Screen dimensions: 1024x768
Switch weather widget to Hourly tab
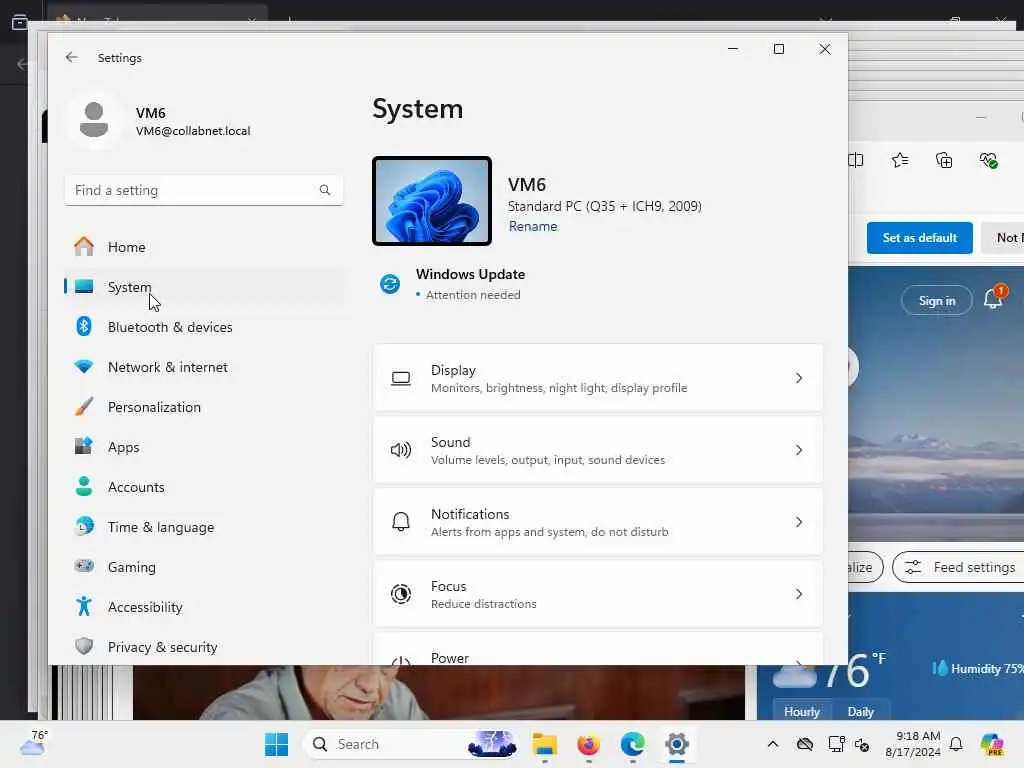click(x=802, y=711)
